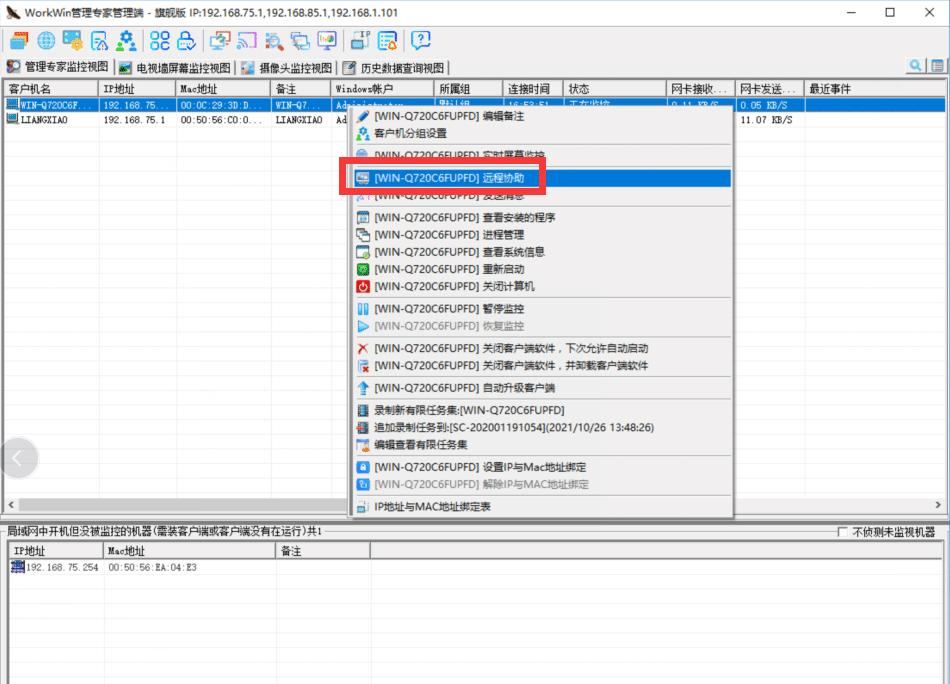Click the horizontal scrollbar left arrow
Image resolution: width=950 pixels, height=684 pixels.
(11, 505)
